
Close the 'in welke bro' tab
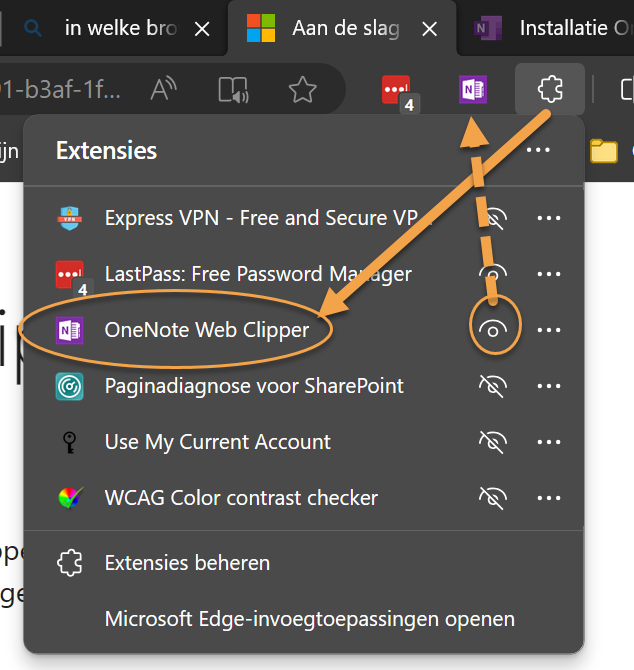(202, 28)
